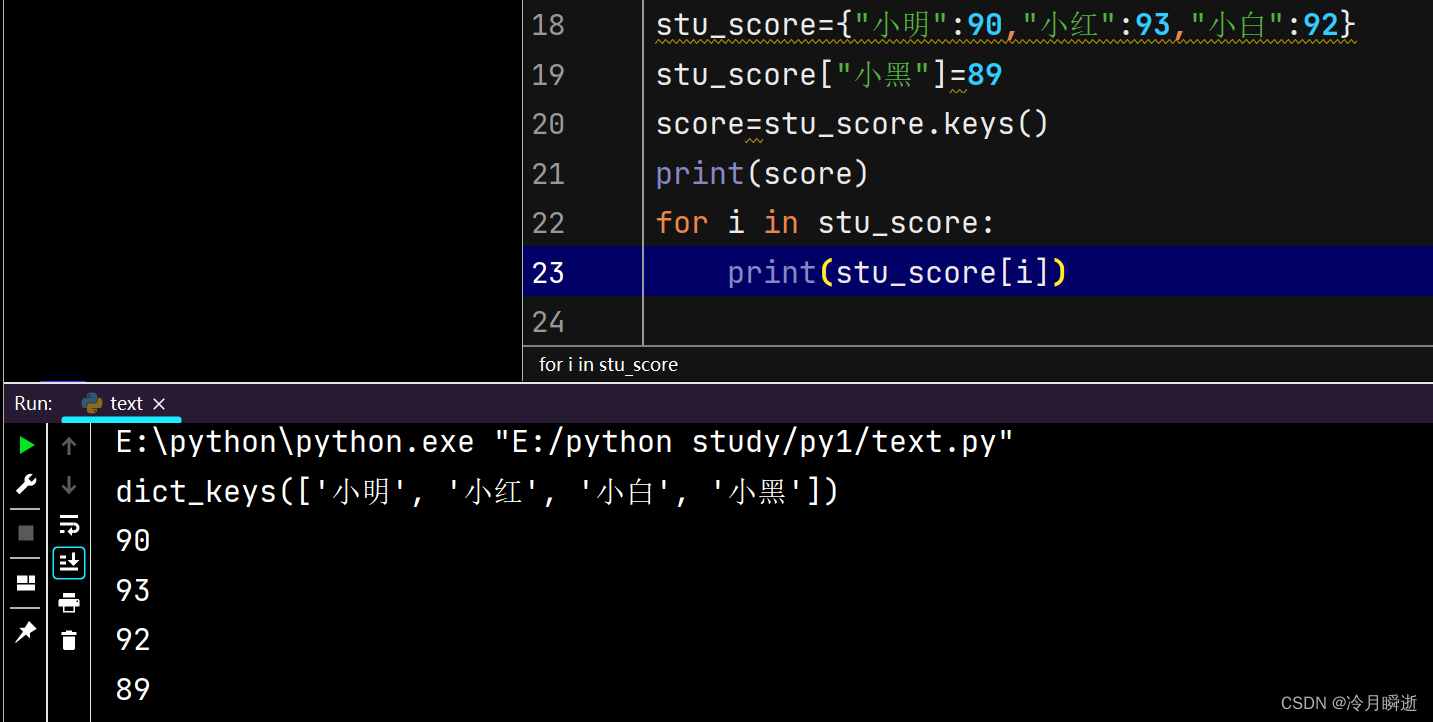
Task: Click line number 23 in the gutter
Action: click(548, 272)
